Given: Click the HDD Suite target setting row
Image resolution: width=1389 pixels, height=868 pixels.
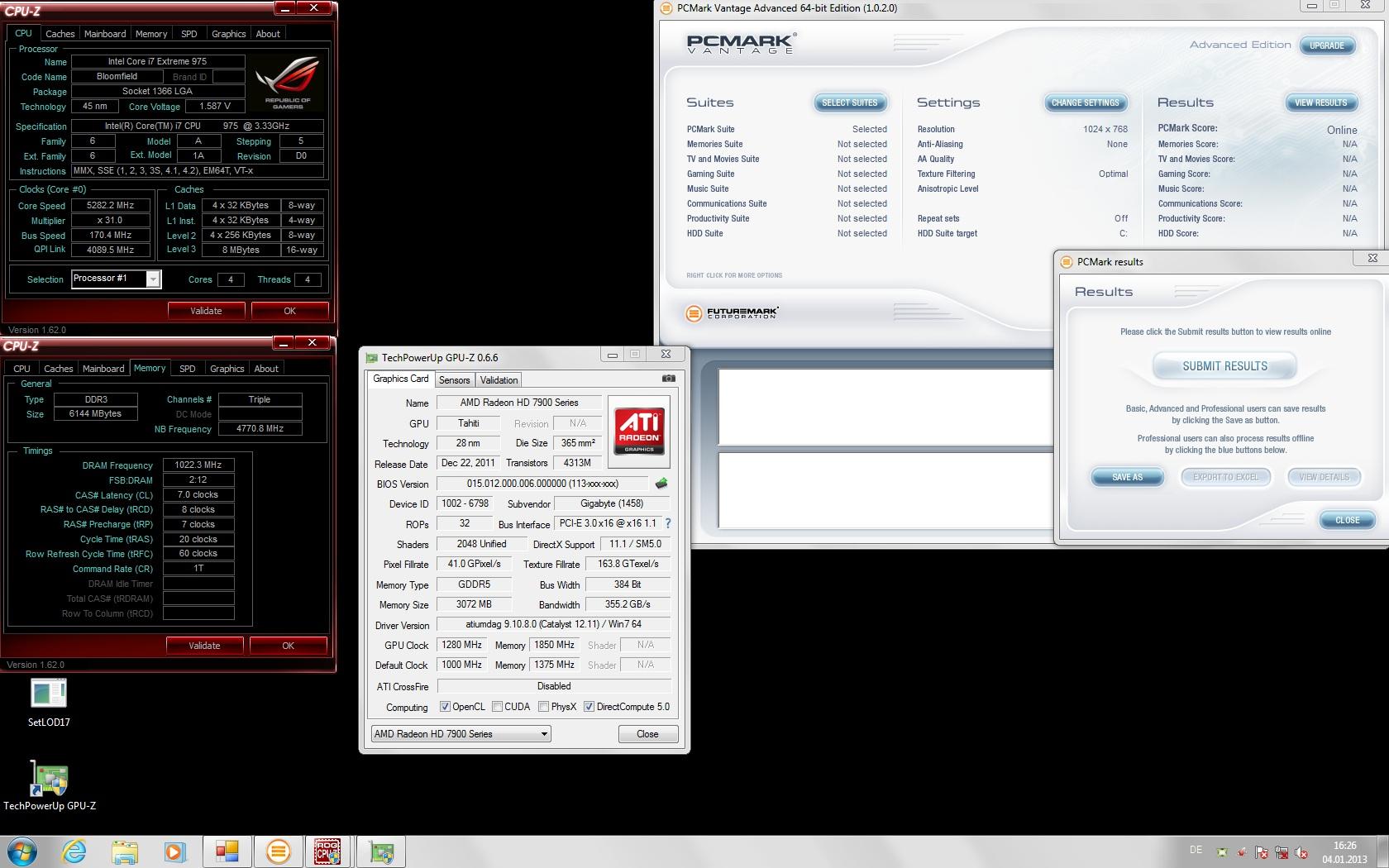Looking at the screenshot, I should (x=1022, y=233).
